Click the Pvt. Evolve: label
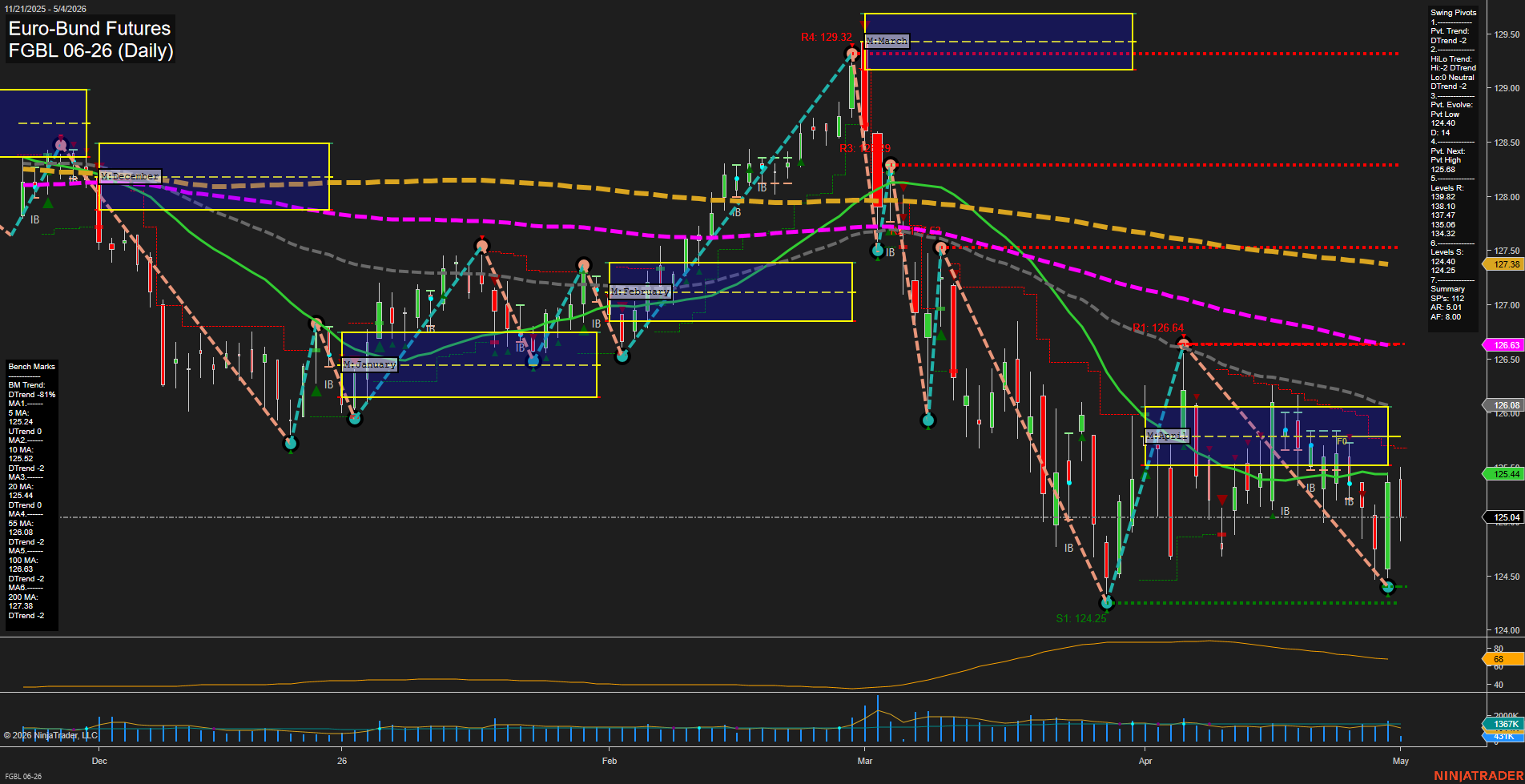1525x784 pixels. click(x=1451, y=105)
